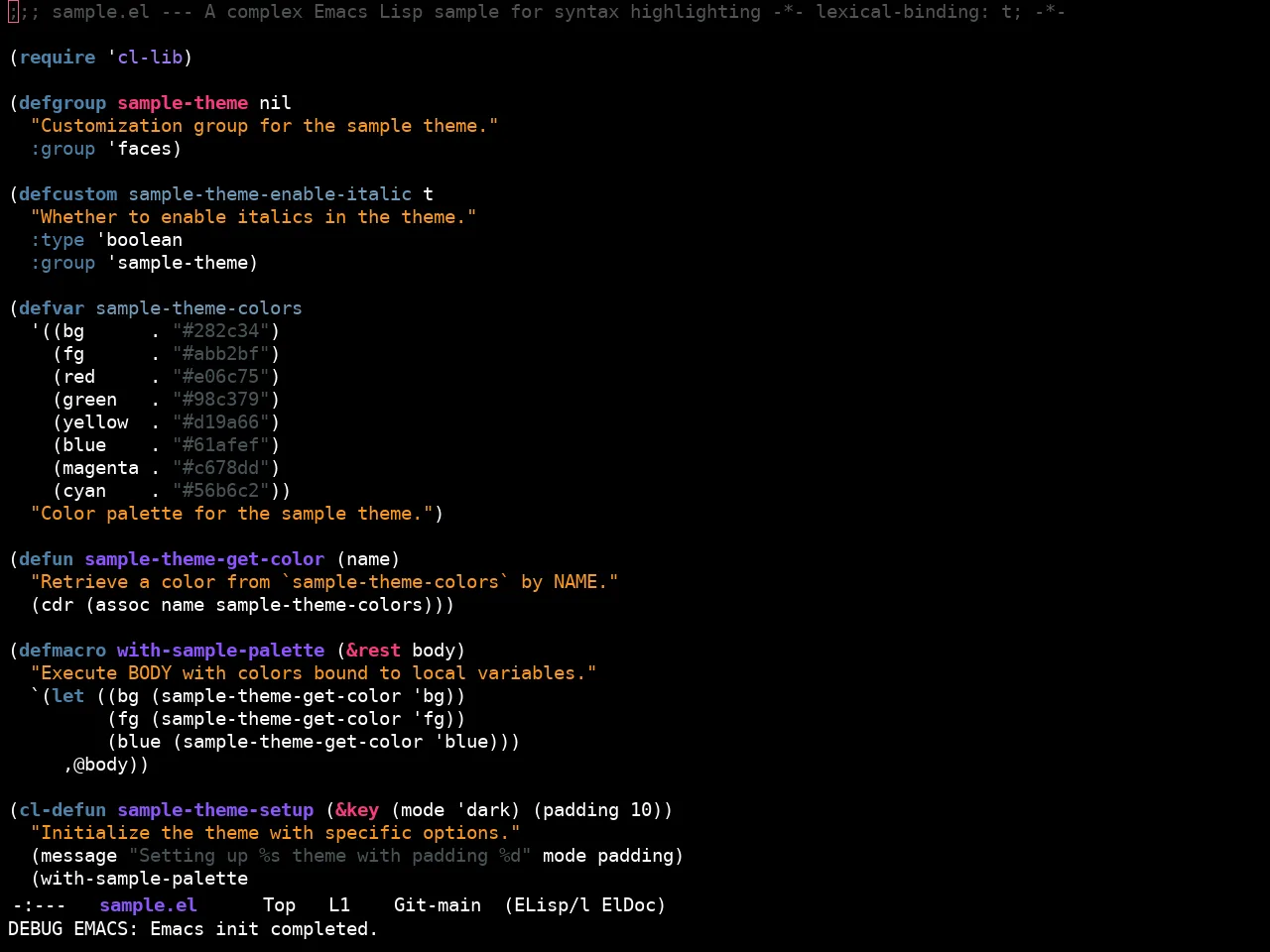The width and height of the screenshot is (1270, 952).
Task: Click the 'defmacro' keyword
Action: click(x=63, y=651)
